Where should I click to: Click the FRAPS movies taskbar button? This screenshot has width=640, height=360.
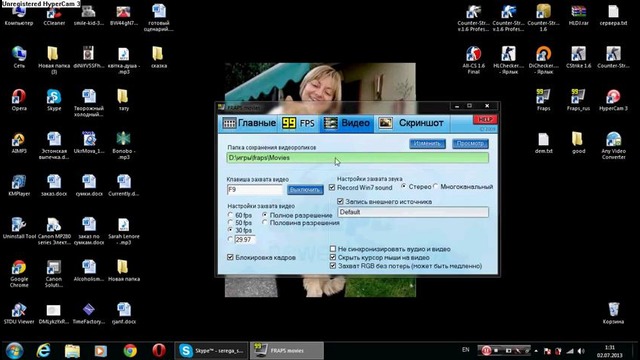click(287, 351)
